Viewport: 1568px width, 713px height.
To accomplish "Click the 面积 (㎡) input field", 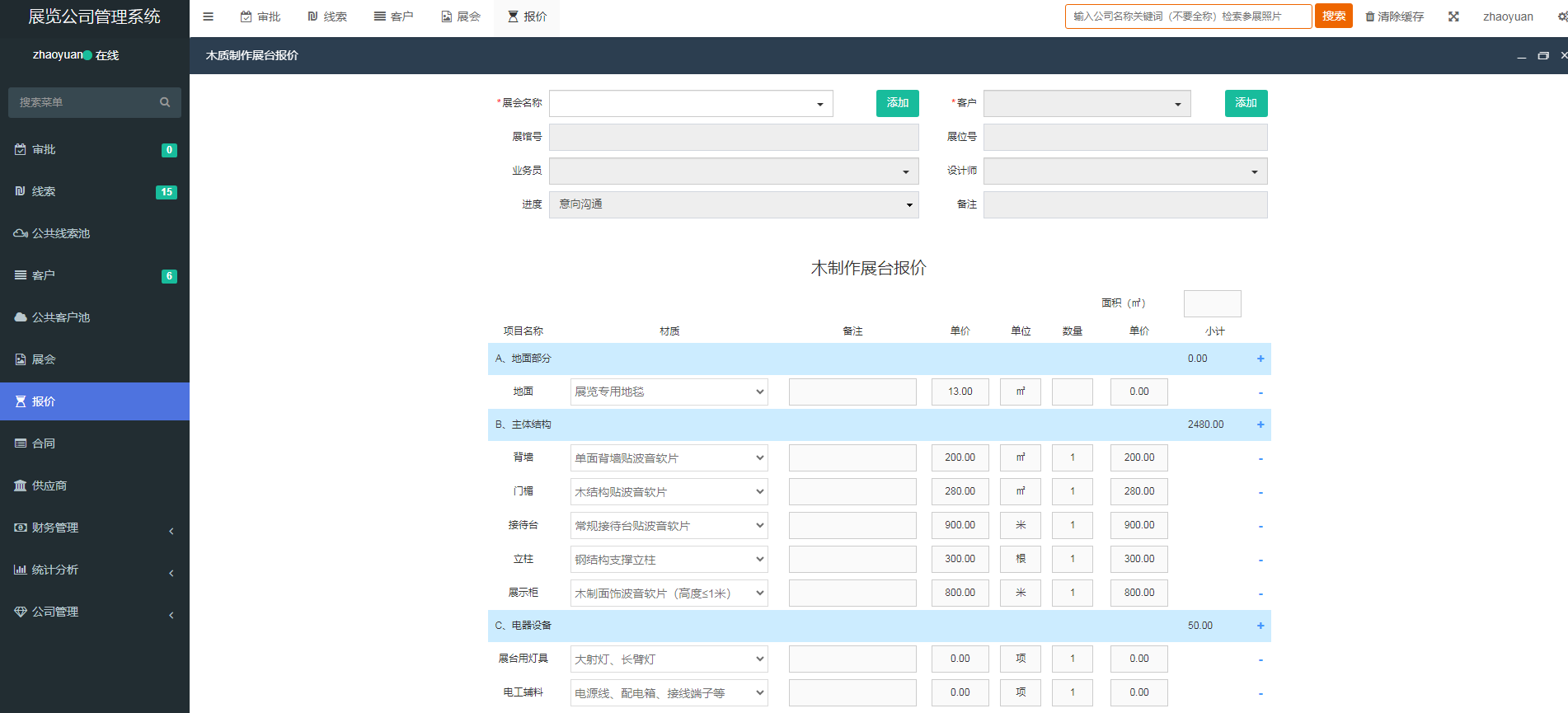I will click(x=1212, y=303).
